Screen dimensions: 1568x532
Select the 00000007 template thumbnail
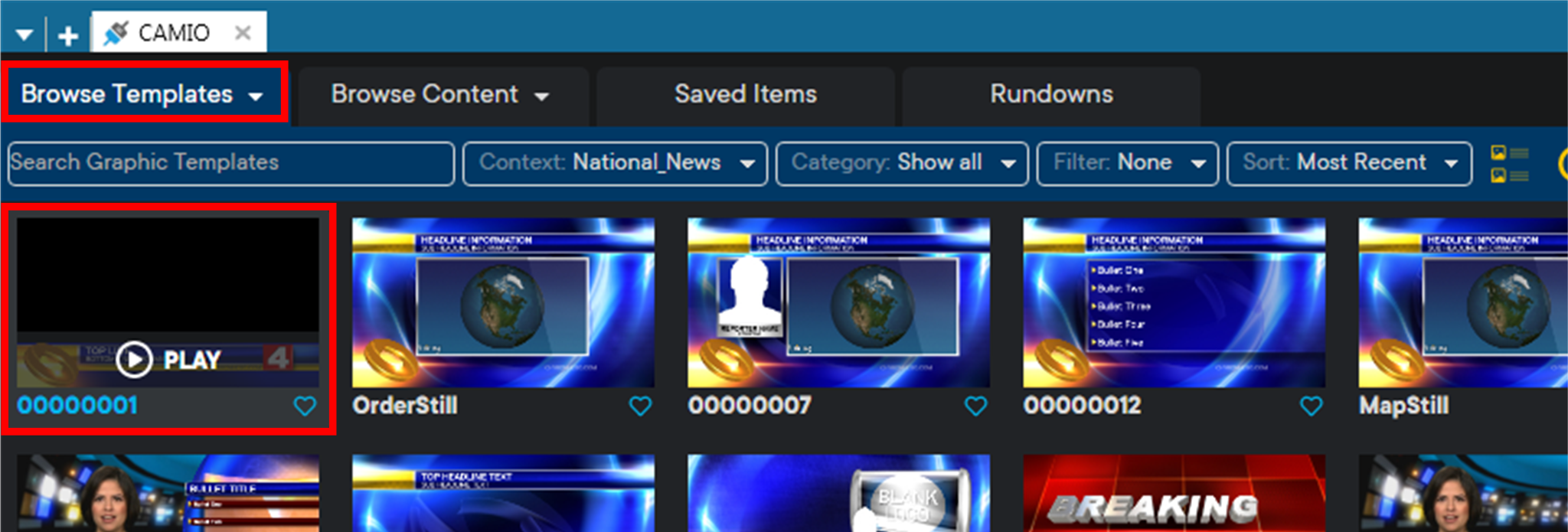coord(838,302)
